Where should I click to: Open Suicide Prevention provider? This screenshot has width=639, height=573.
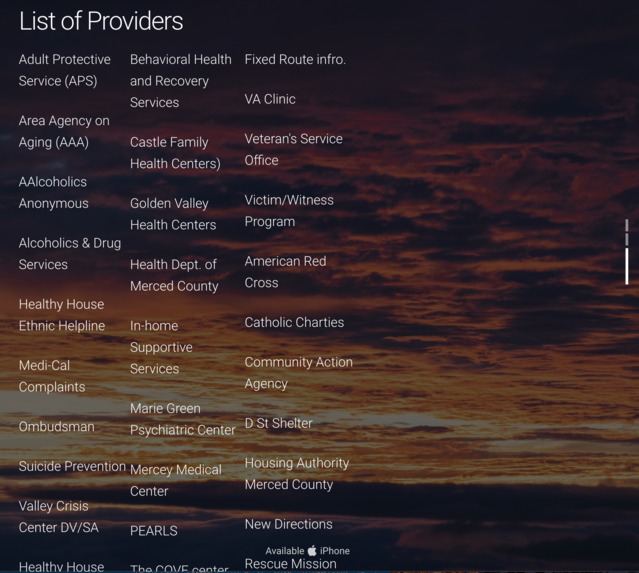(72, 466)
